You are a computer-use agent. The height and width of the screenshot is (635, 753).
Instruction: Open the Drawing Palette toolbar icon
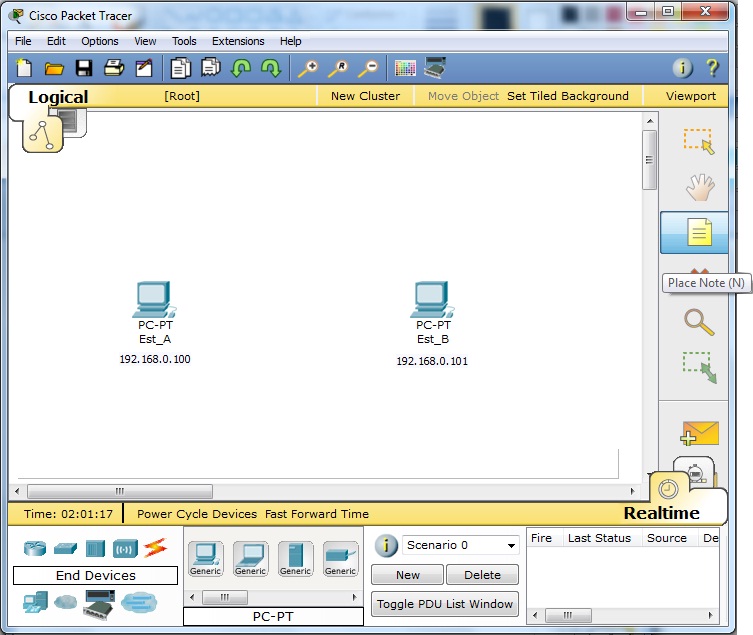point(404,68)
